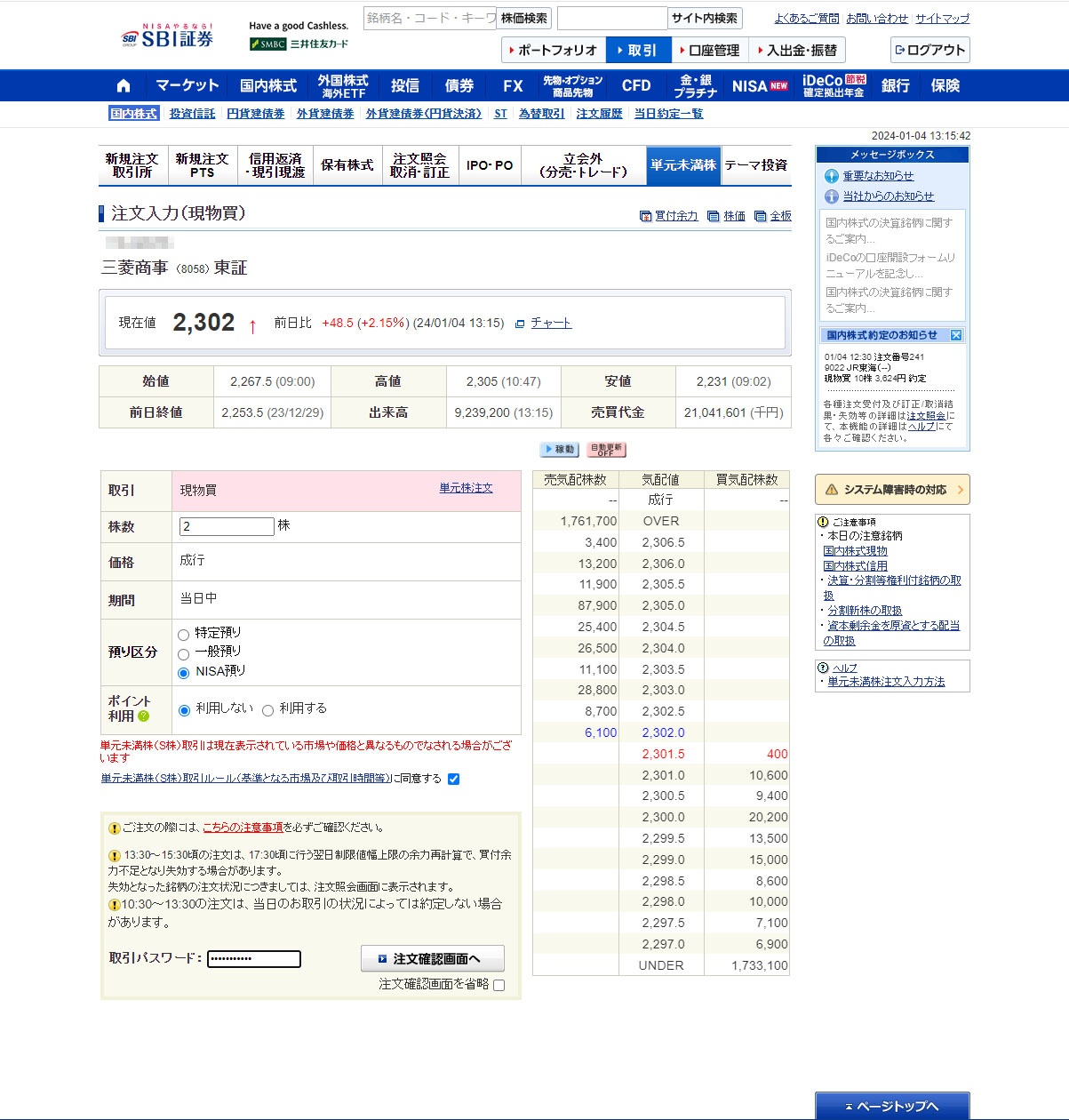Click the SBI証券 logo
The image size is (1069, 1120).
tap(168, 36)
